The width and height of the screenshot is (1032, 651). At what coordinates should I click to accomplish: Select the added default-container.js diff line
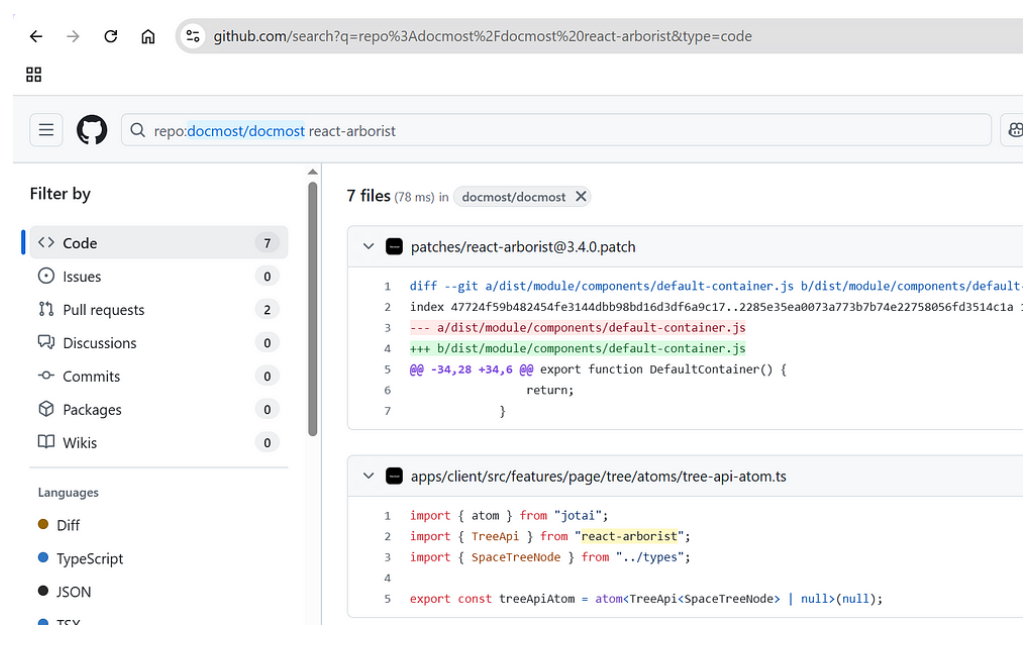coord(577,348)
